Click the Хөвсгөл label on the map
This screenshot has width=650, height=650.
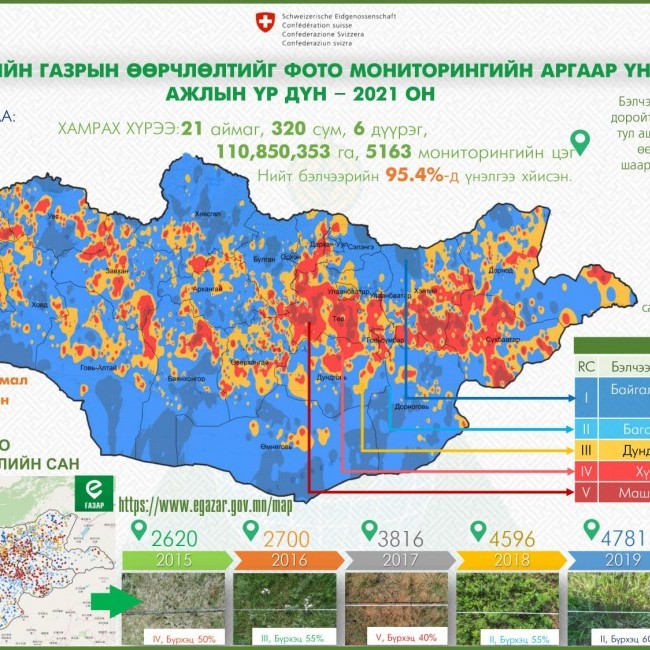(208, 214)
